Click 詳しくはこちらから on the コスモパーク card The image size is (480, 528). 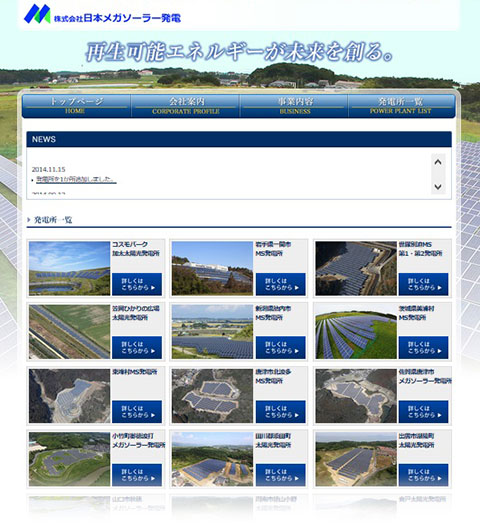pos(137,284)
